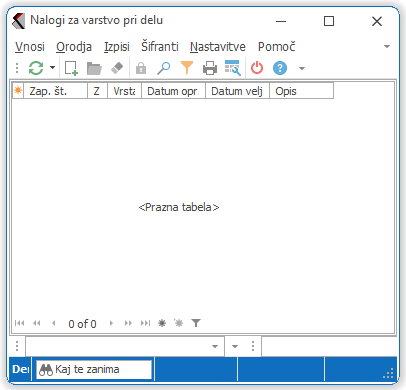Go to first record in navigator

click(20, 323)
